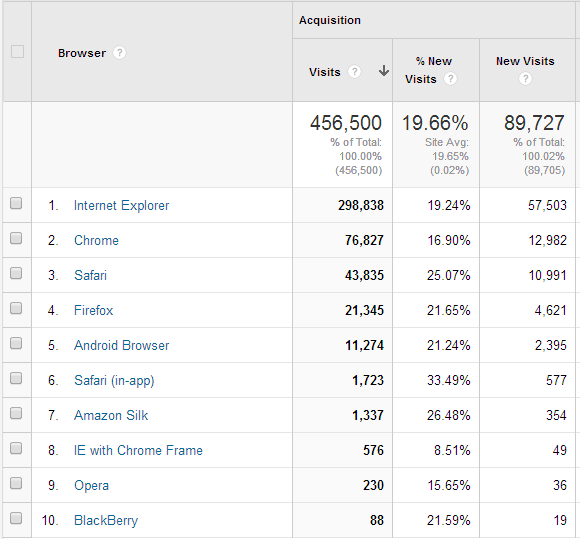The image size is (580, 539).
Task: Select the 1,723 visits cell
Action: (x=368, y=380)
